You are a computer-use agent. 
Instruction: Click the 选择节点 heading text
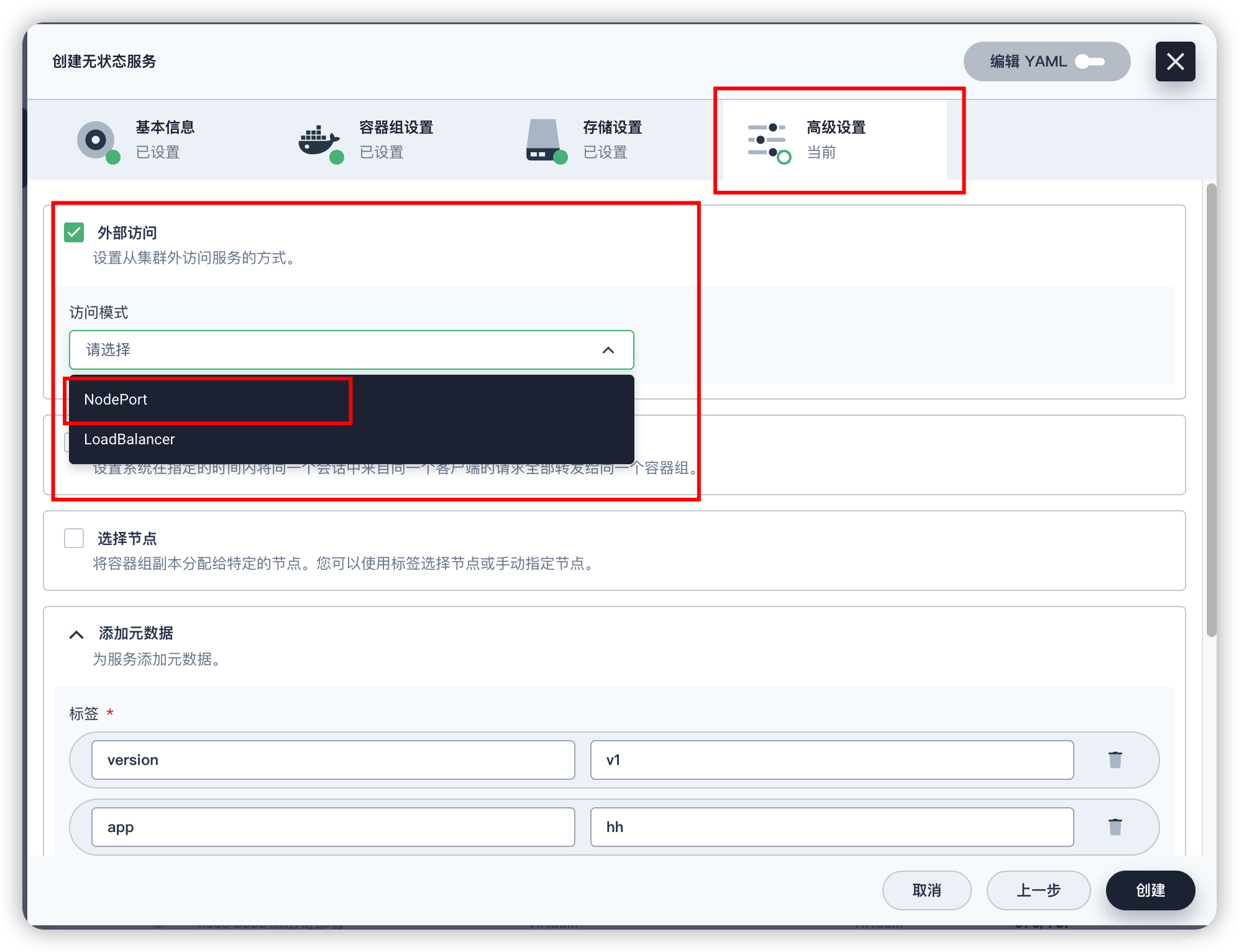127,539
